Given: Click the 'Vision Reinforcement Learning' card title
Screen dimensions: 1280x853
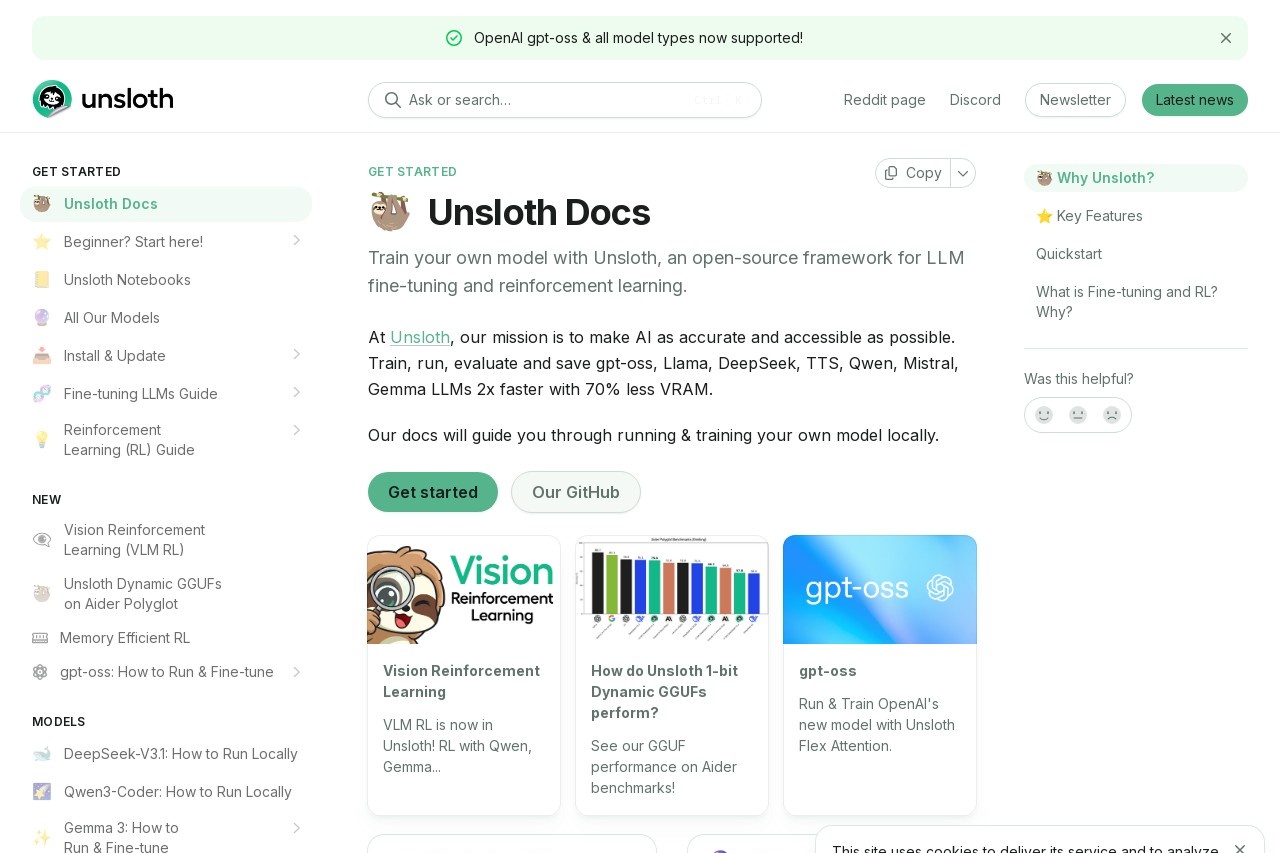Looking at the screenshot, I should pos(461,681).
